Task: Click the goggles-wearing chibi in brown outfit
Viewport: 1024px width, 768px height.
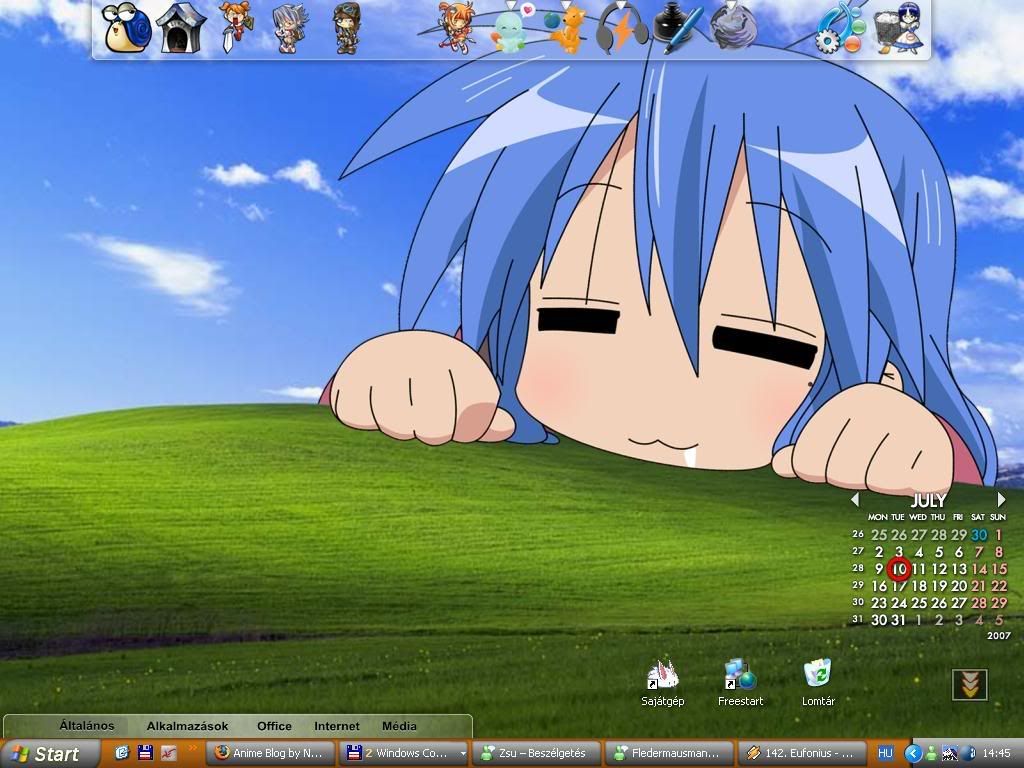Action: [346, 28]
